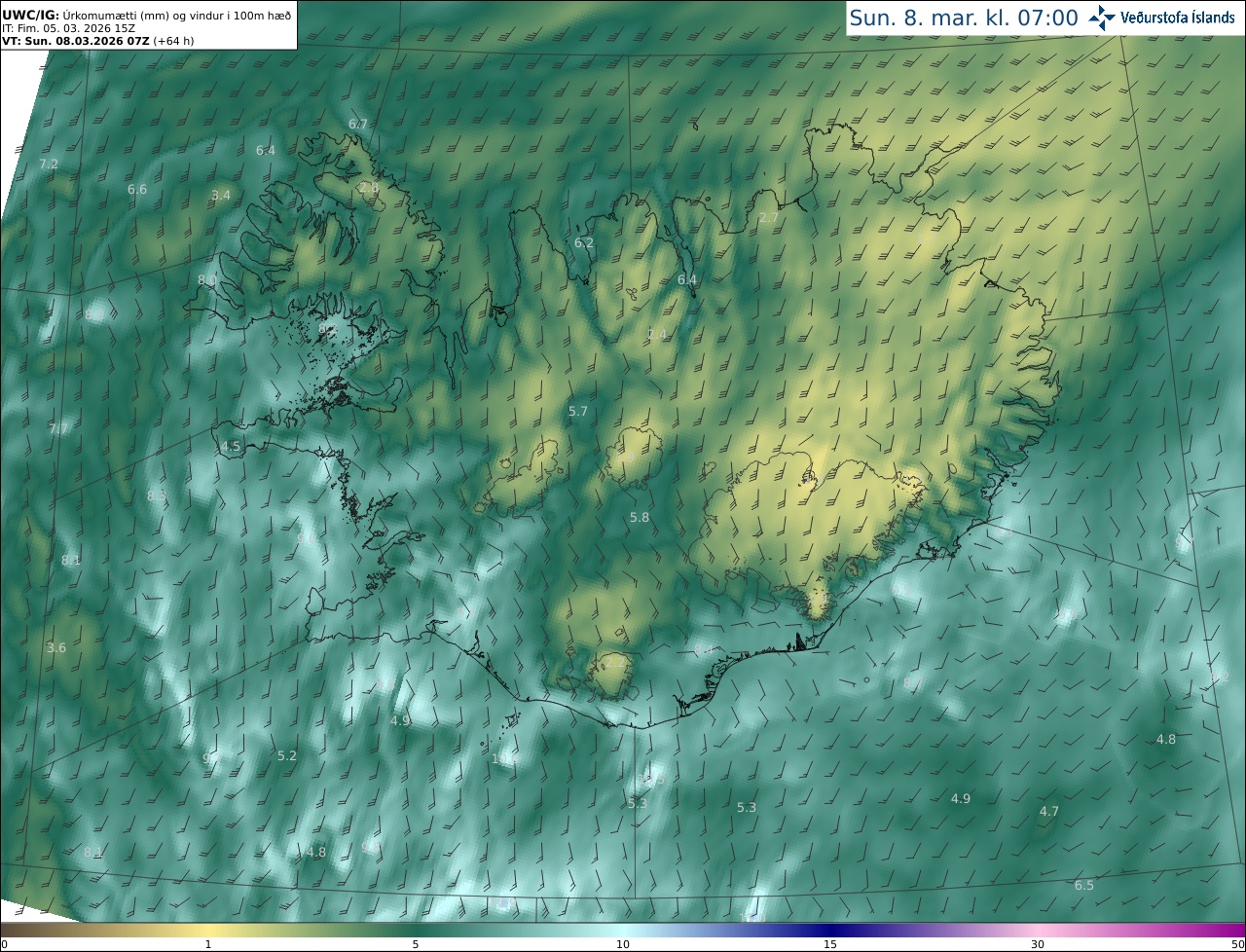The image size is (1246, 952).
Task: Click the 6.2 value on the map
Action: click(x=584, y=242)
